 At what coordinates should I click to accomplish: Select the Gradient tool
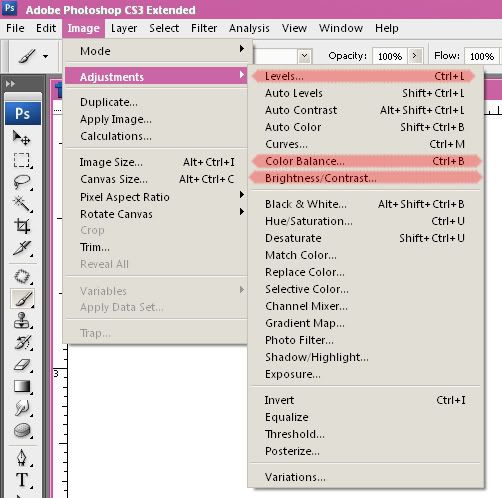22,386
